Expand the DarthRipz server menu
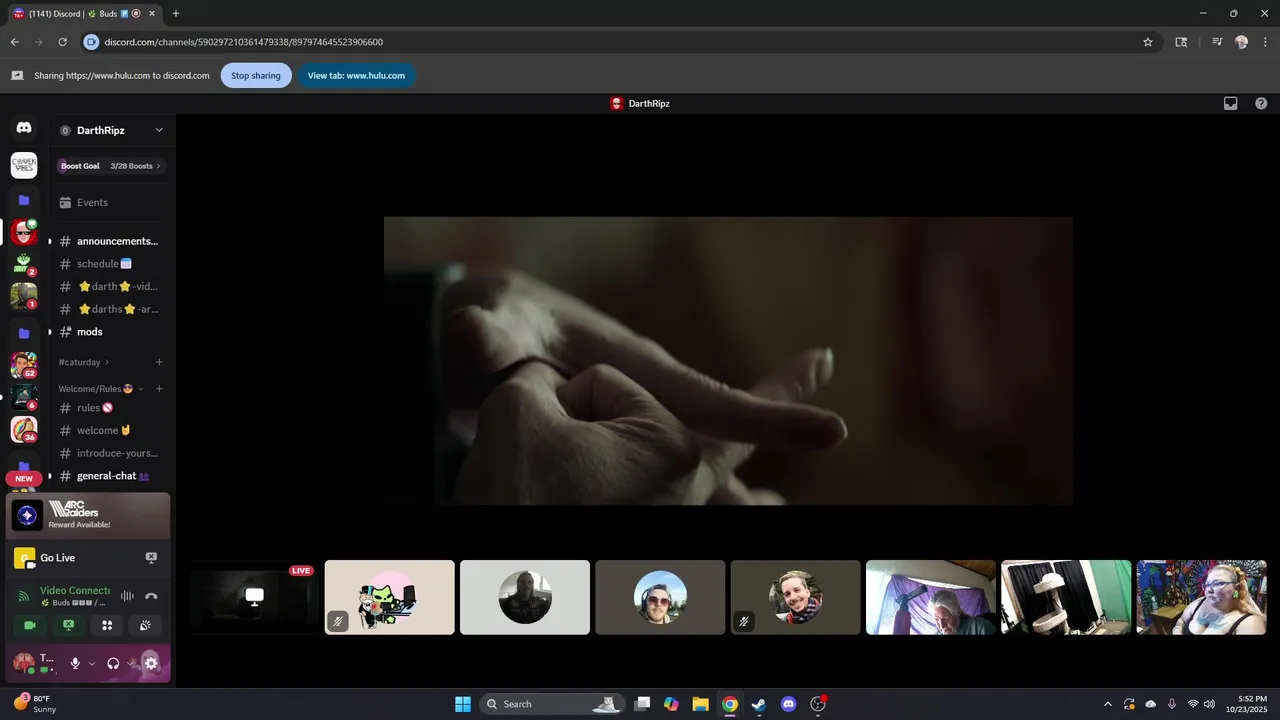Viewport: 1280px width, 720px height. coord(159,130)
